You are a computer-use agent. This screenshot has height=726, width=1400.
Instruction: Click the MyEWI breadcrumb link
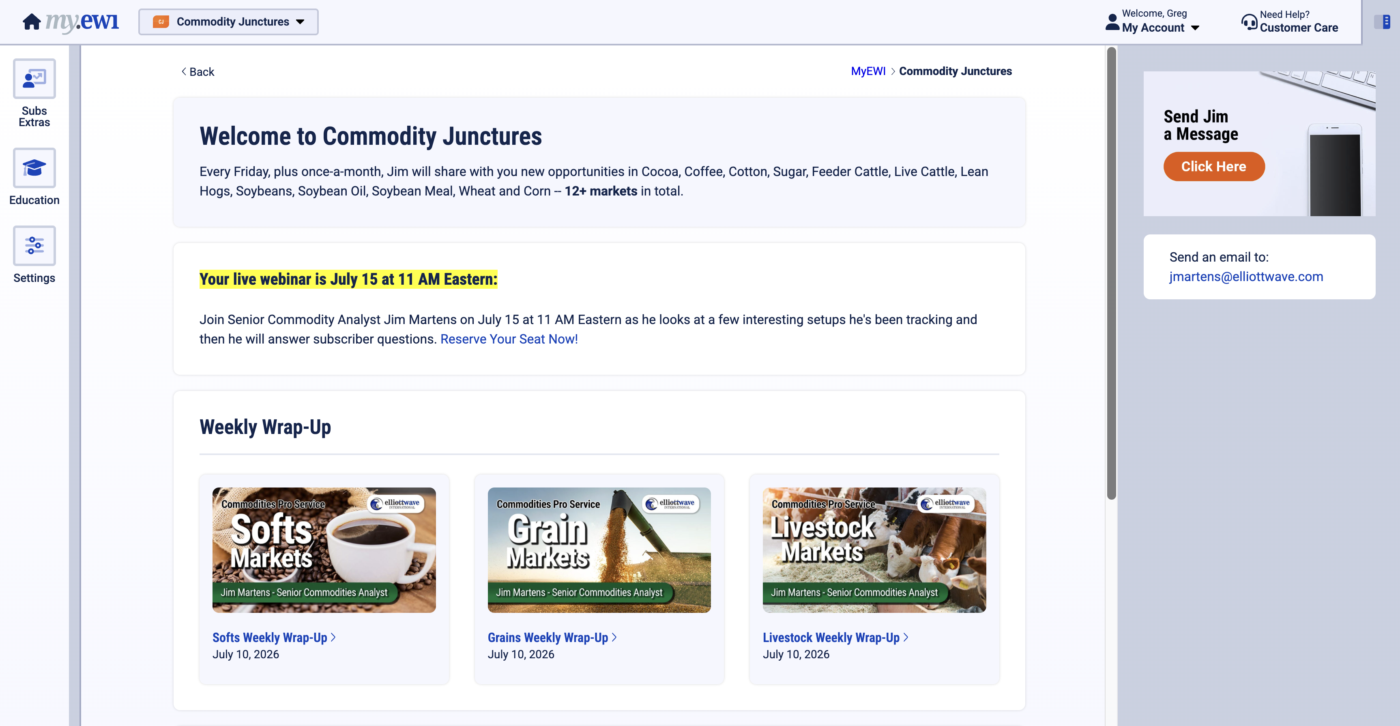(868, 72)
